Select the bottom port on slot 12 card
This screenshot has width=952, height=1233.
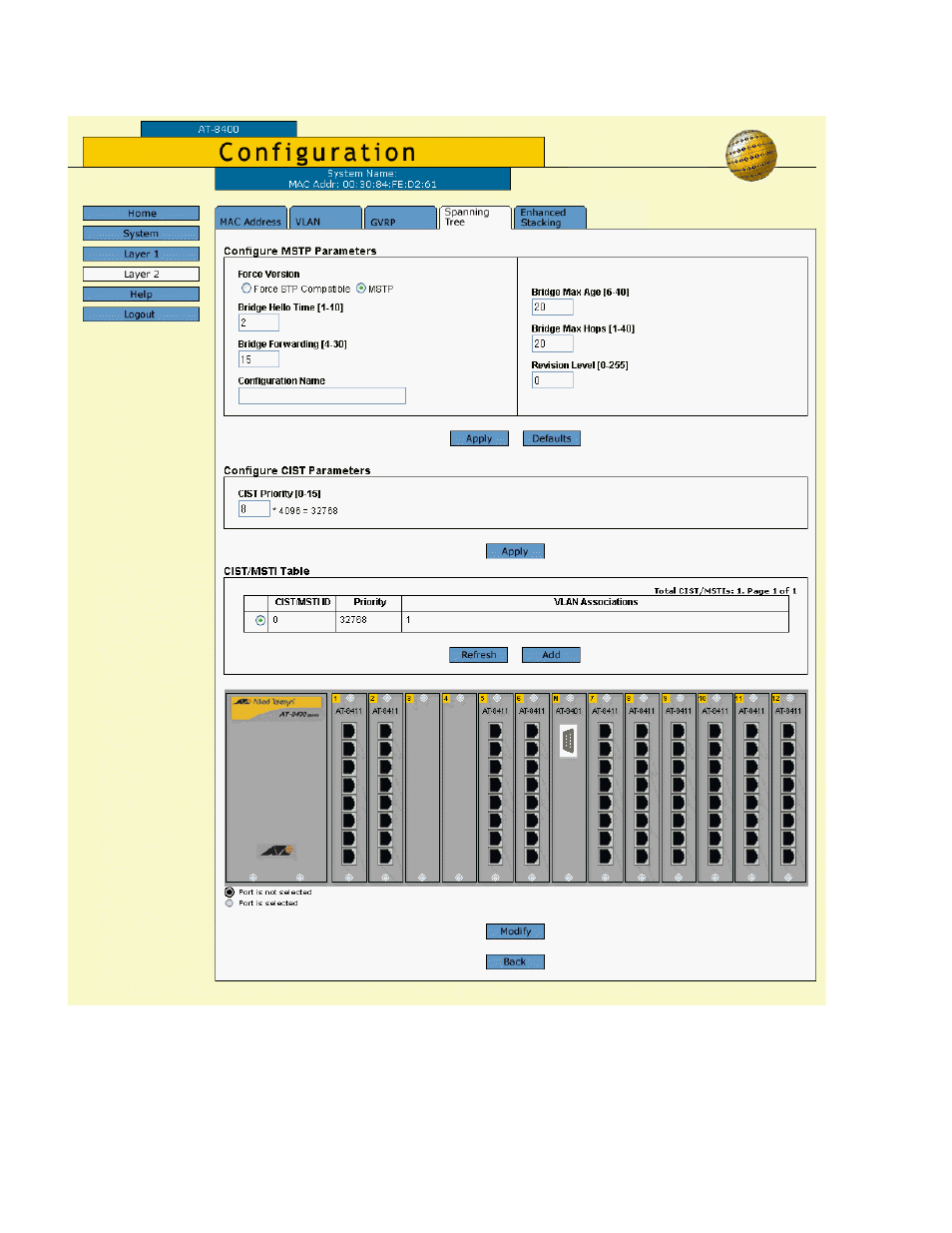788,857
